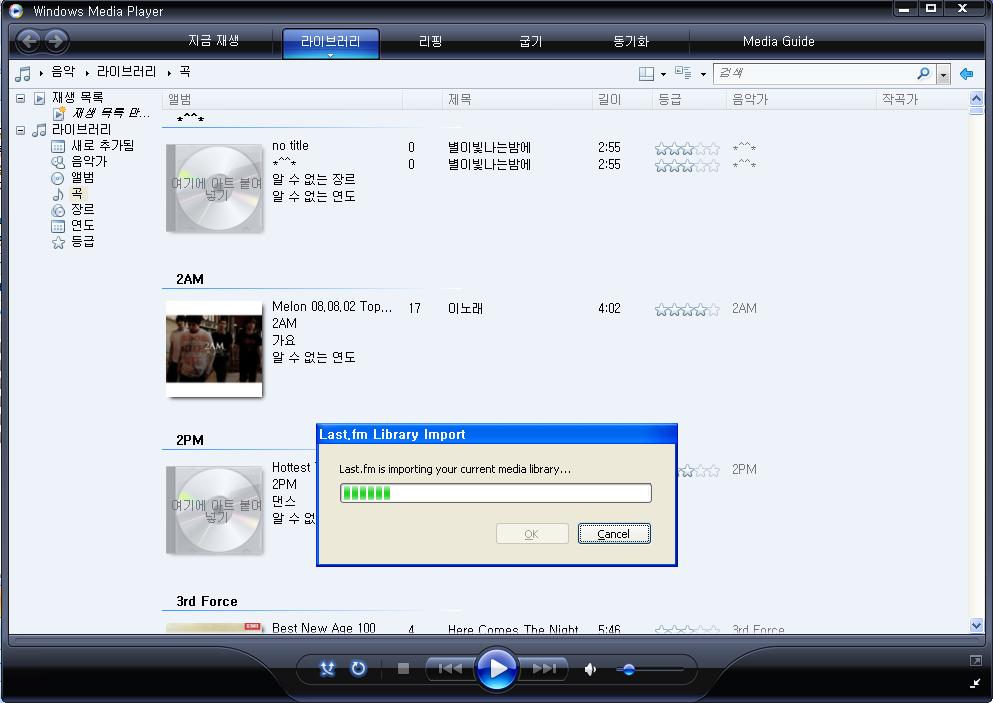The width and height of the screenshot is (993, 703).
Task: Select 연도 in the library tree
Action: click(82, 225)
